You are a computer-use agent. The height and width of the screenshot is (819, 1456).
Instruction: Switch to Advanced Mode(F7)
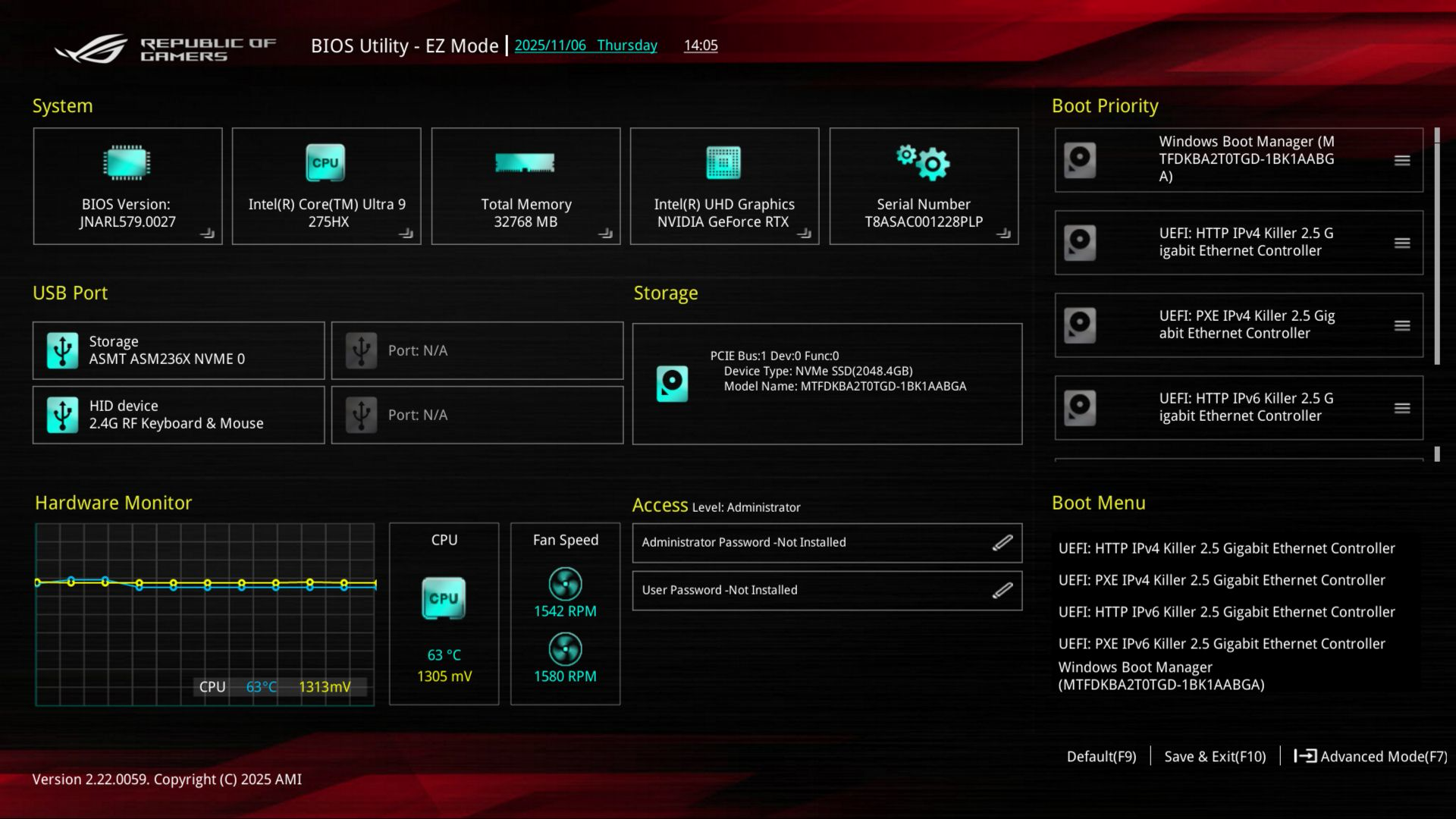pos(1370,756)
